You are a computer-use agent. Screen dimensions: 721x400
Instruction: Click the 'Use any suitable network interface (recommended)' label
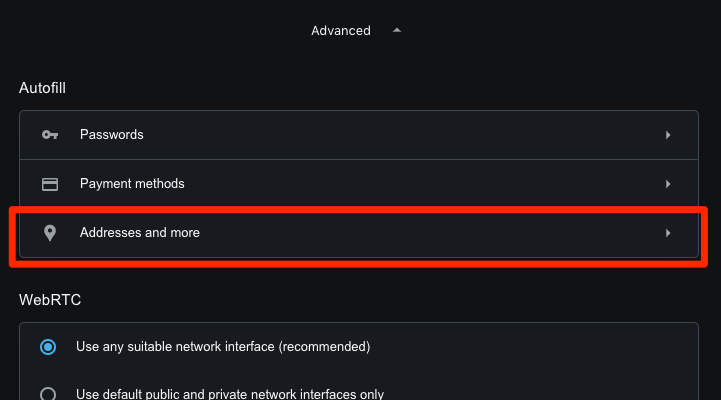pyautogui.click(x=223, y=347)
